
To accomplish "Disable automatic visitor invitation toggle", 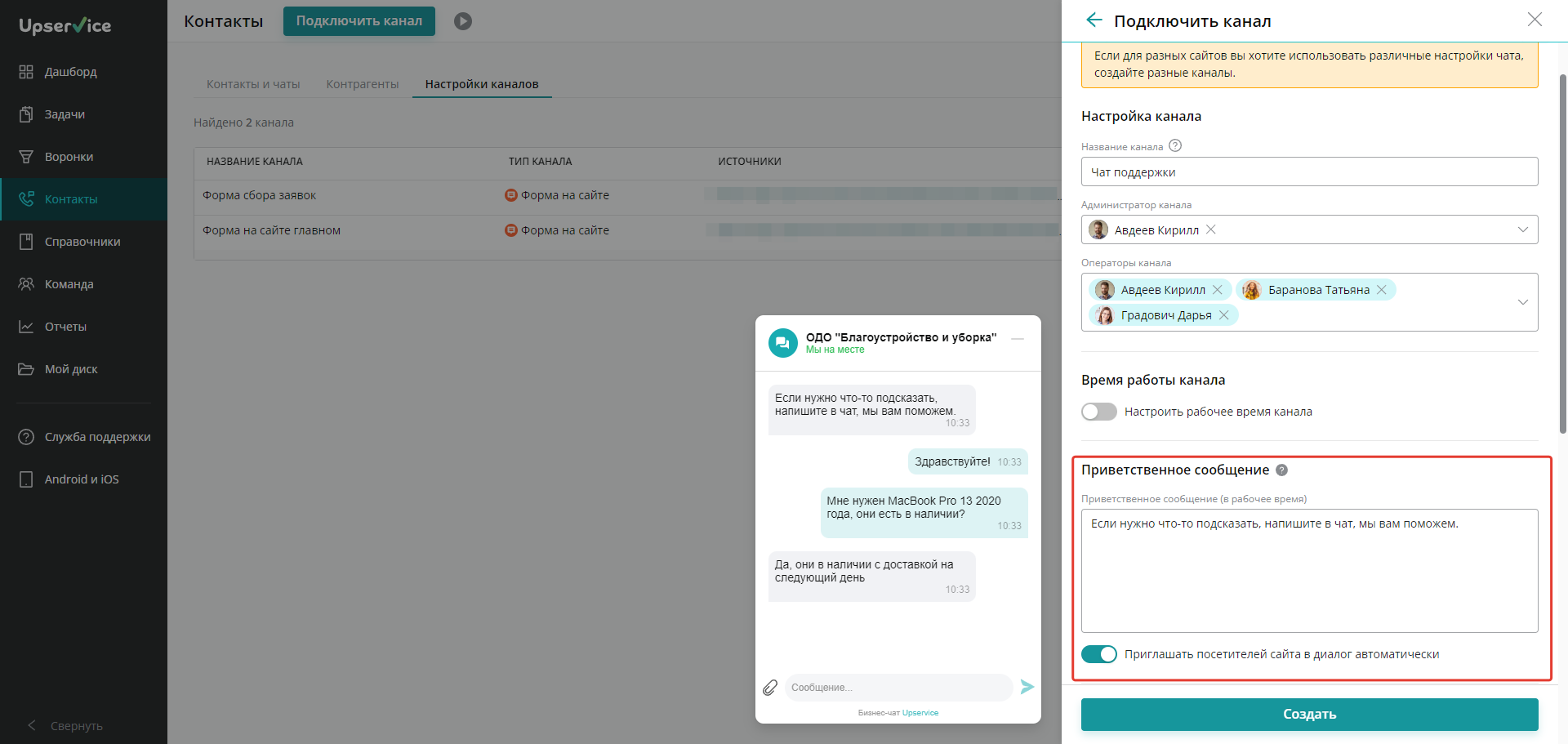I will [x=1099, y=654].
